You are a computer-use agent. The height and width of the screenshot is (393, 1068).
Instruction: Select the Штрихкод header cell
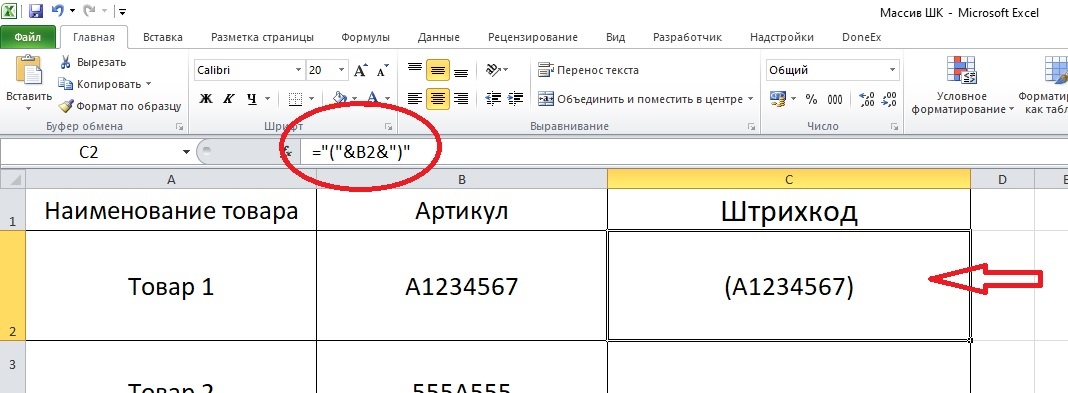[x=789, y=210]
